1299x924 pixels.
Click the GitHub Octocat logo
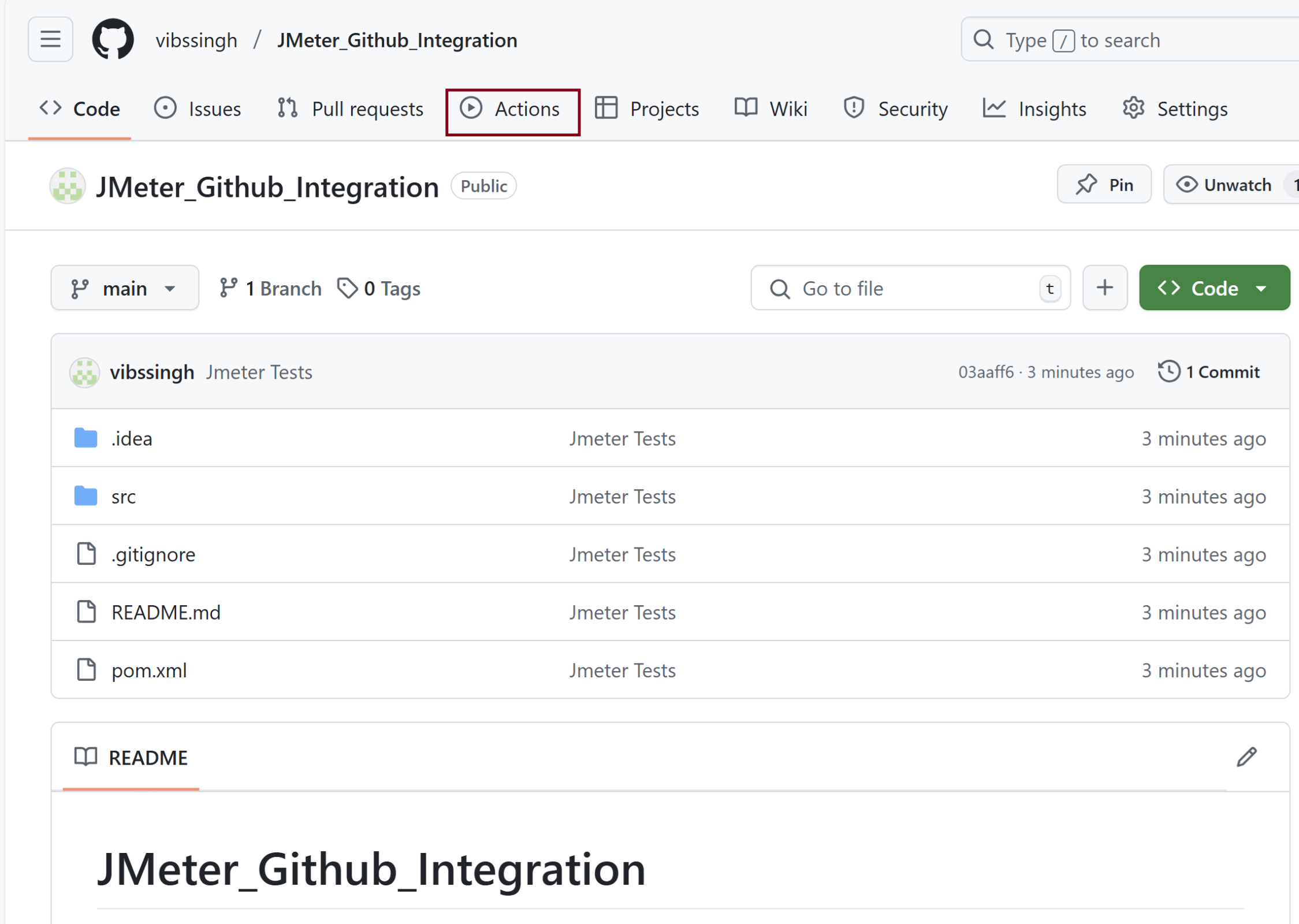click(113, 39)
